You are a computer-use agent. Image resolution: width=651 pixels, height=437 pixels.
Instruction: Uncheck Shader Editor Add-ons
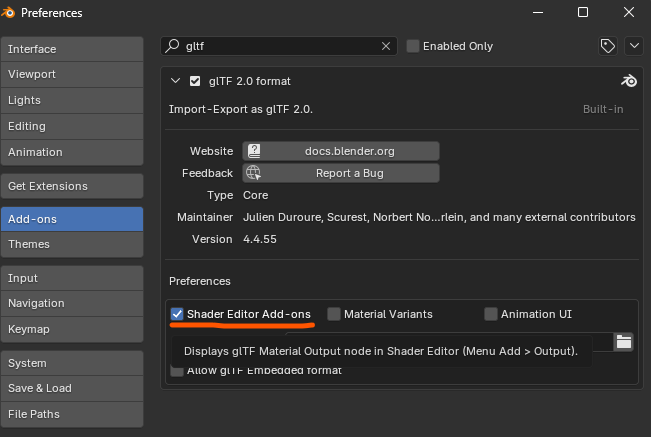177,314
